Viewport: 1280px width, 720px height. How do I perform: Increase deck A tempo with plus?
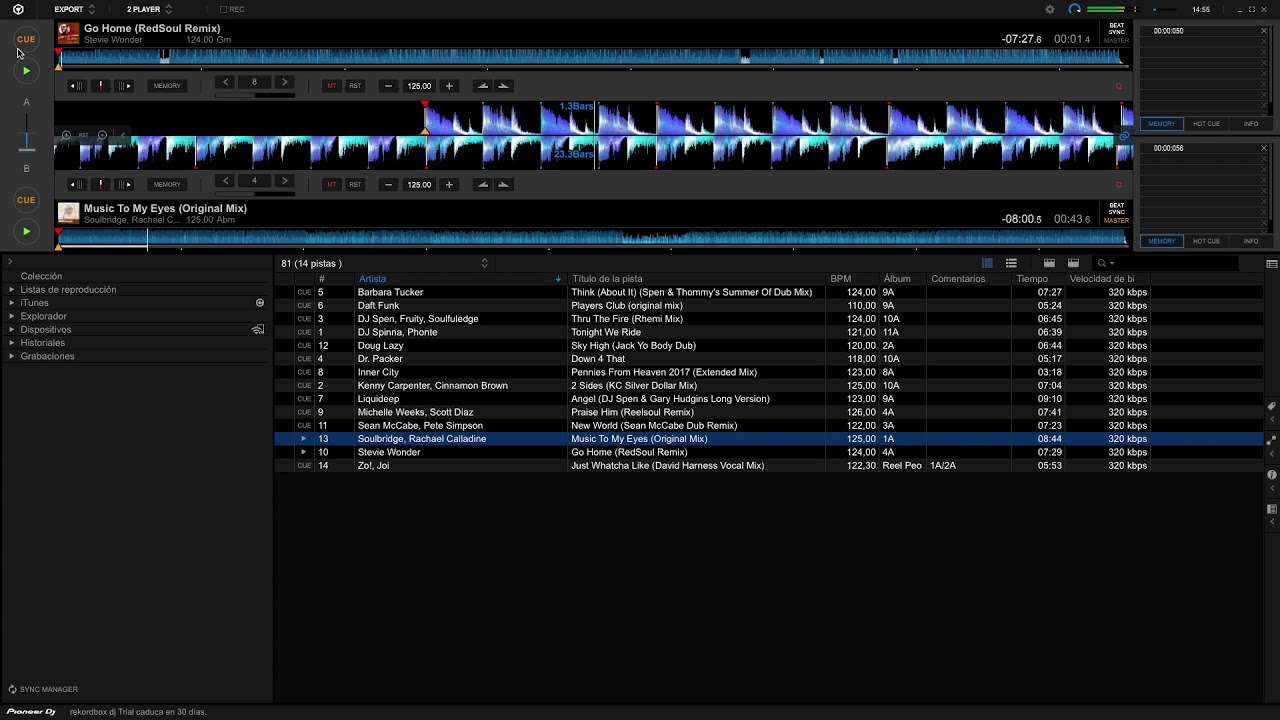point(449,86)
